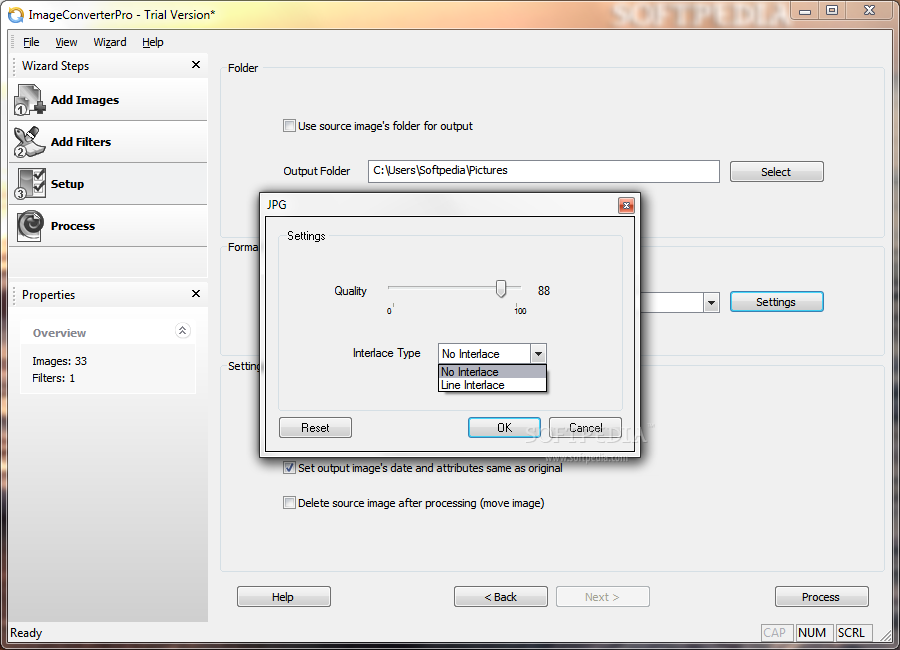
Task: Click the Process button at bottom right
Action: (x=821, y=597)
